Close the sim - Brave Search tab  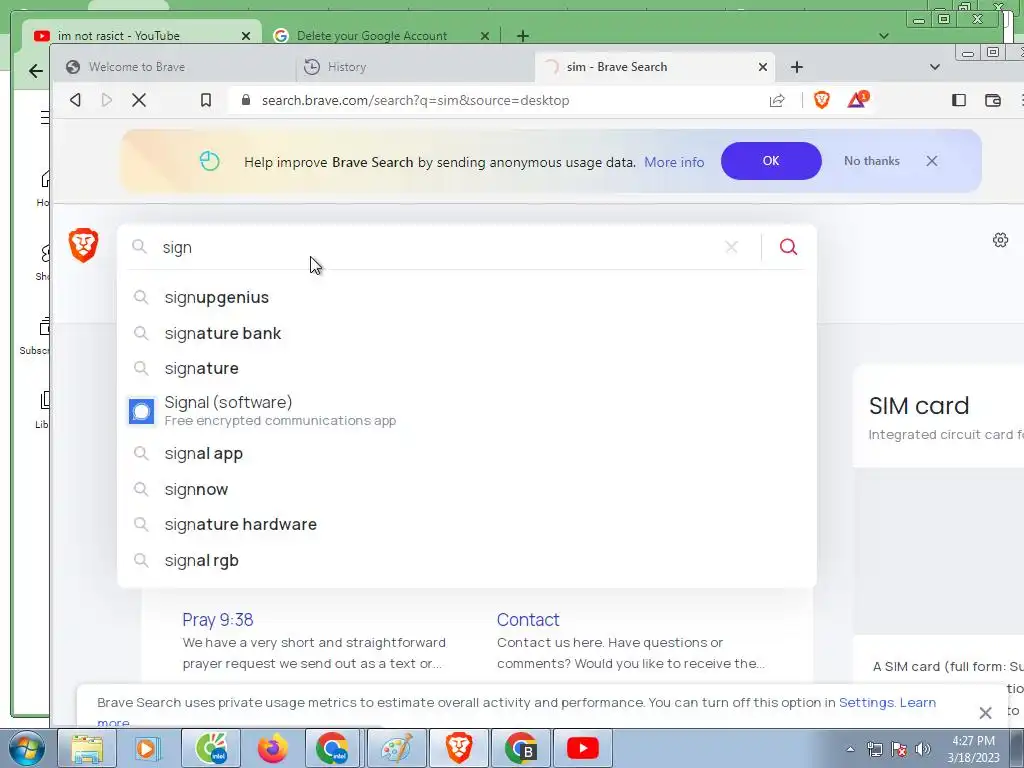point(762,67)
